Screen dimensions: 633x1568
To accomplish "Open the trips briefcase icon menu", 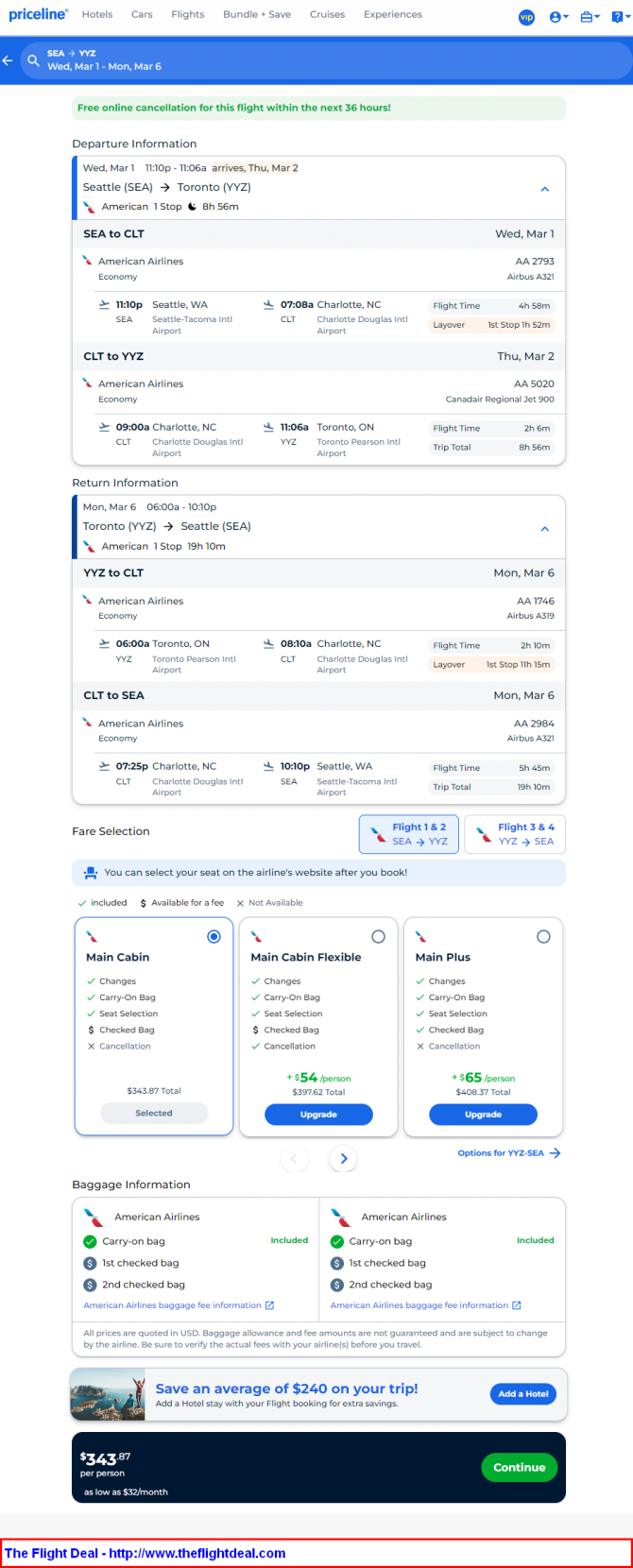I will pos(590,17).
